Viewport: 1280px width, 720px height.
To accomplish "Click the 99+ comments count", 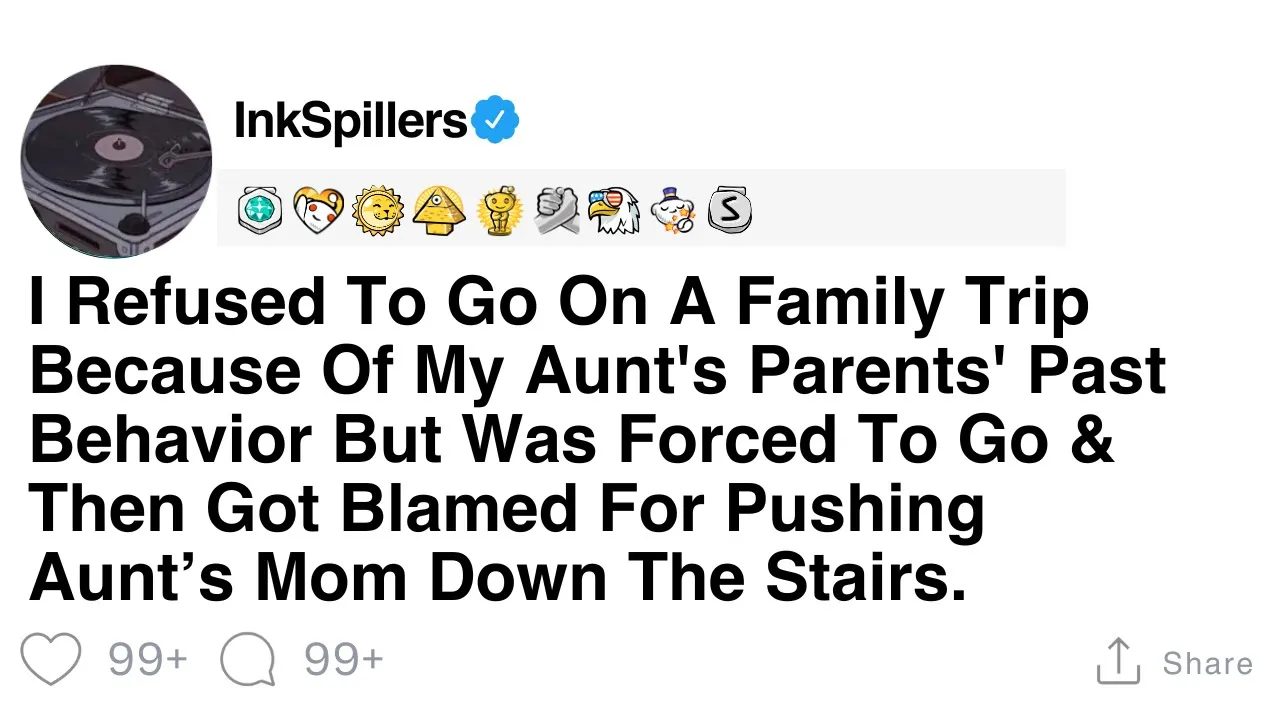I will (x=343, y=661).
